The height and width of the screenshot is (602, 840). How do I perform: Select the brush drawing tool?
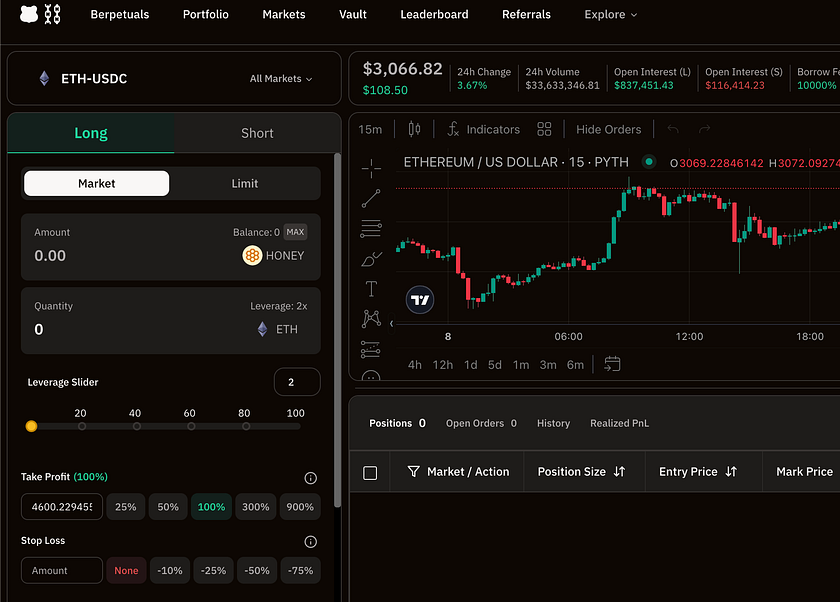[x=371, y=259]
